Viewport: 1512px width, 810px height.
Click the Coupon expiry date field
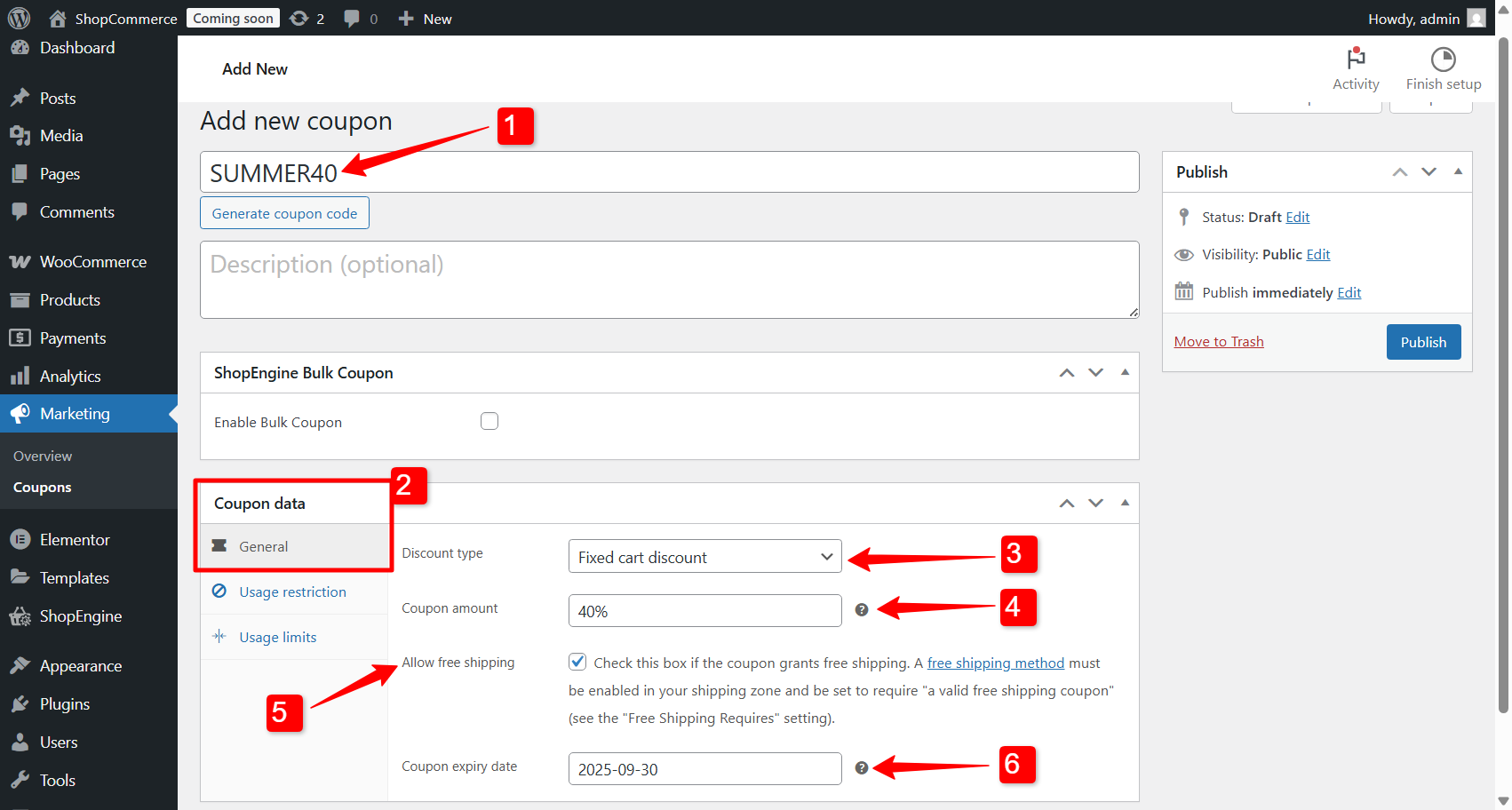(x=705, y=769)
